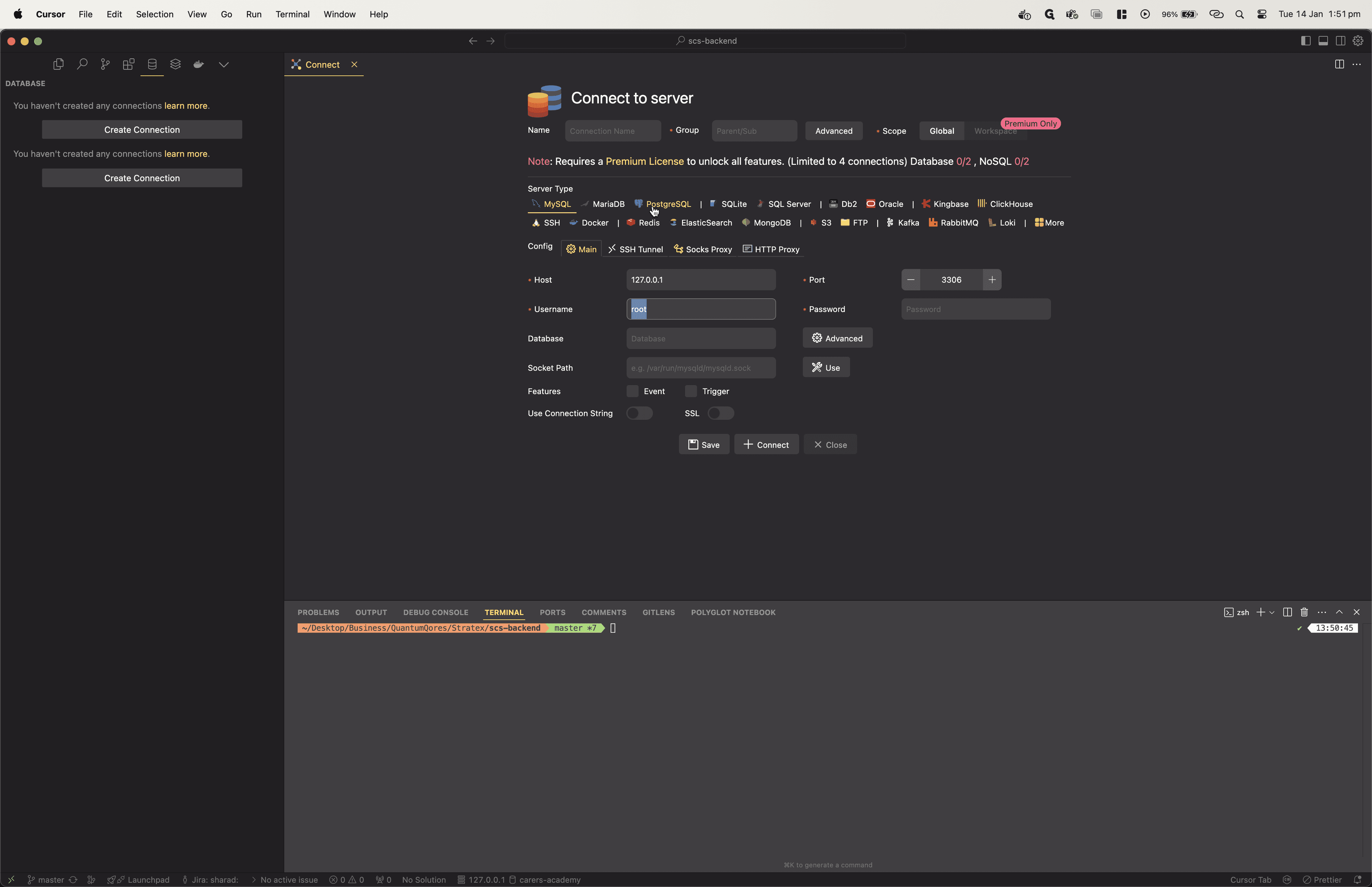Choose the FTP server type
Image resolution: width=1372 pixels, height=887 pixels.
[x=854, y=223]
